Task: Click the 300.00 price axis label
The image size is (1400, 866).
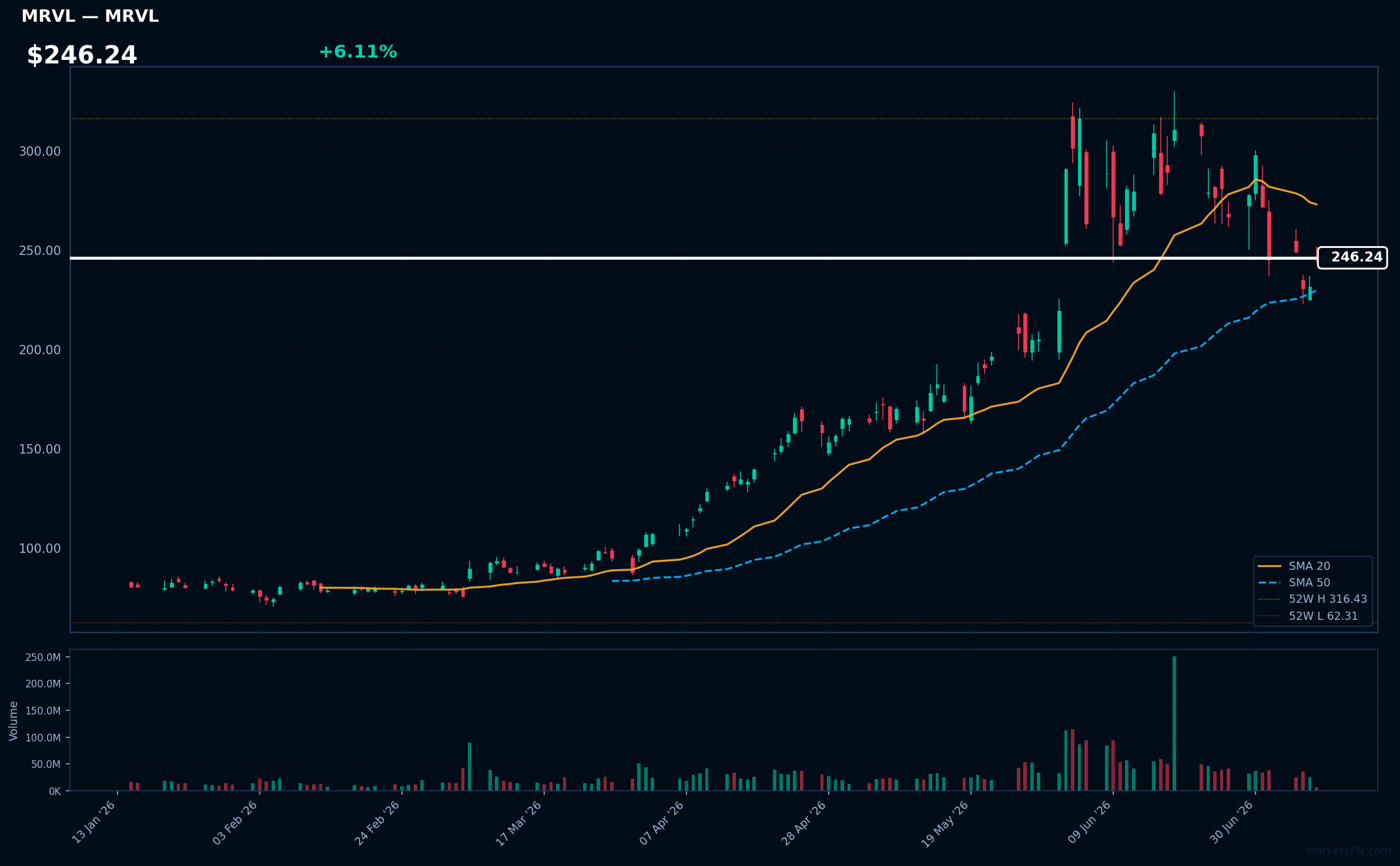Action: point(40,152)
